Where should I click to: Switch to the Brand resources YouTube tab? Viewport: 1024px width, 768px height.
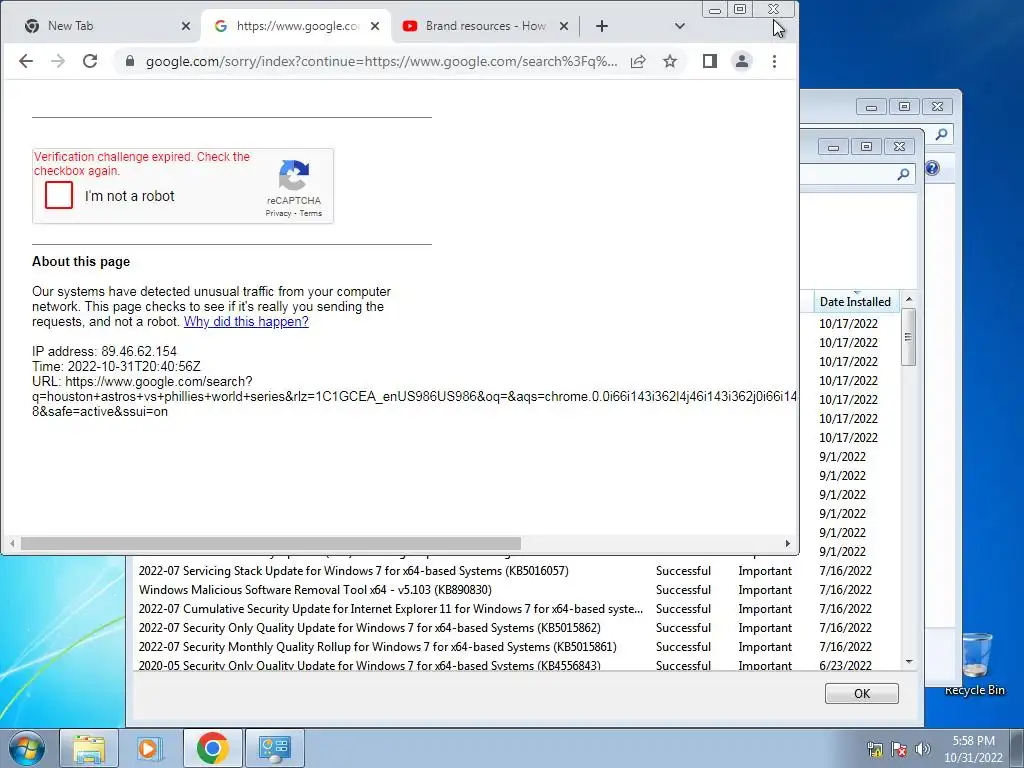click(x=483, y=26)
